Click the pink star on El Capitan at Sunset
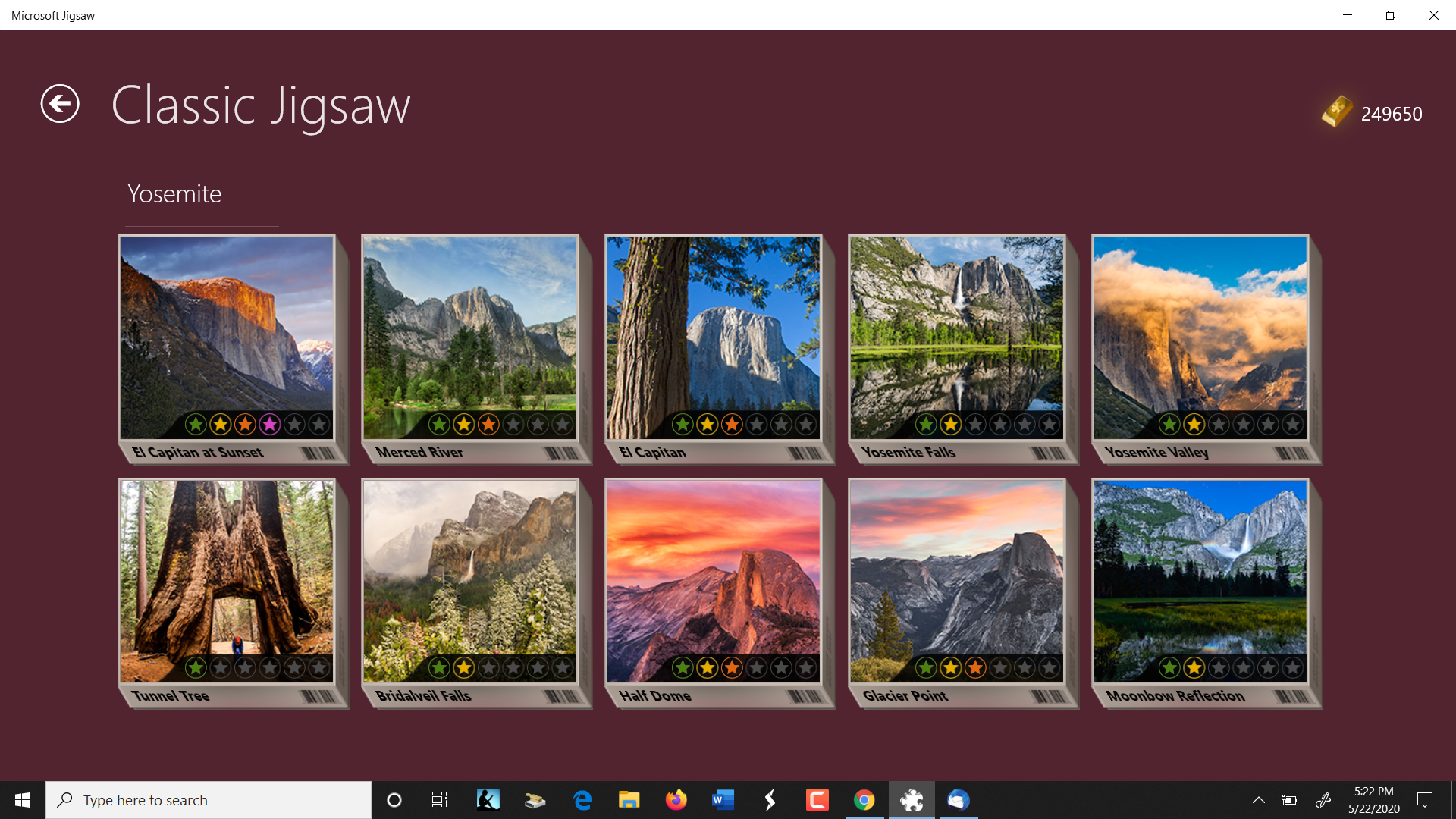Screen dimensions: 1456x819 270,425
